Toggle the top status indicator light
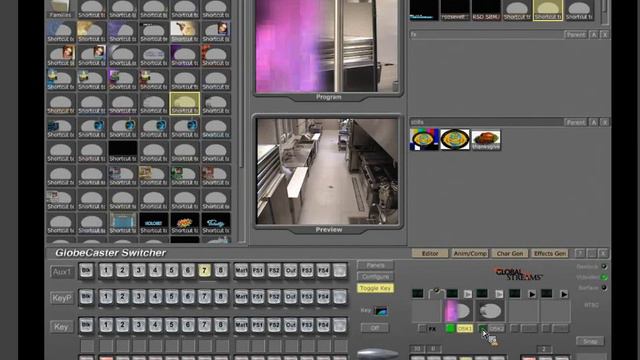The width and height of the screenshot is (640, 360). [x=604, y=267]
